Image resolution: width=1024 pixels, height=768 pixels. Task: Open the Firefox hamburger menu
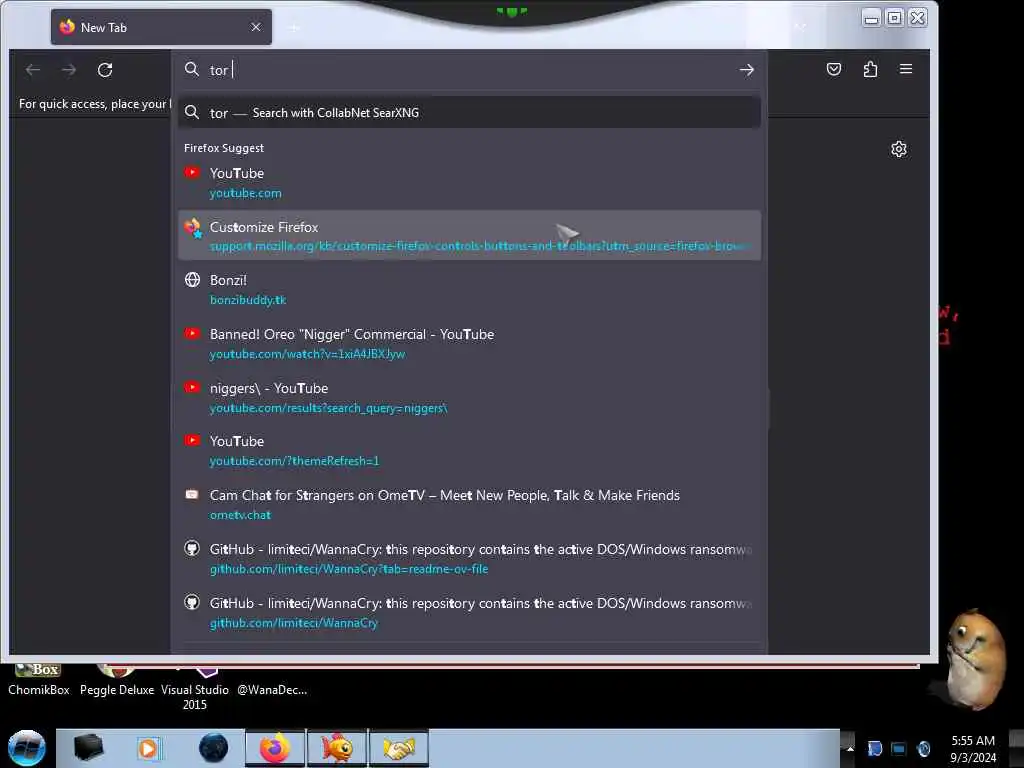906,69
